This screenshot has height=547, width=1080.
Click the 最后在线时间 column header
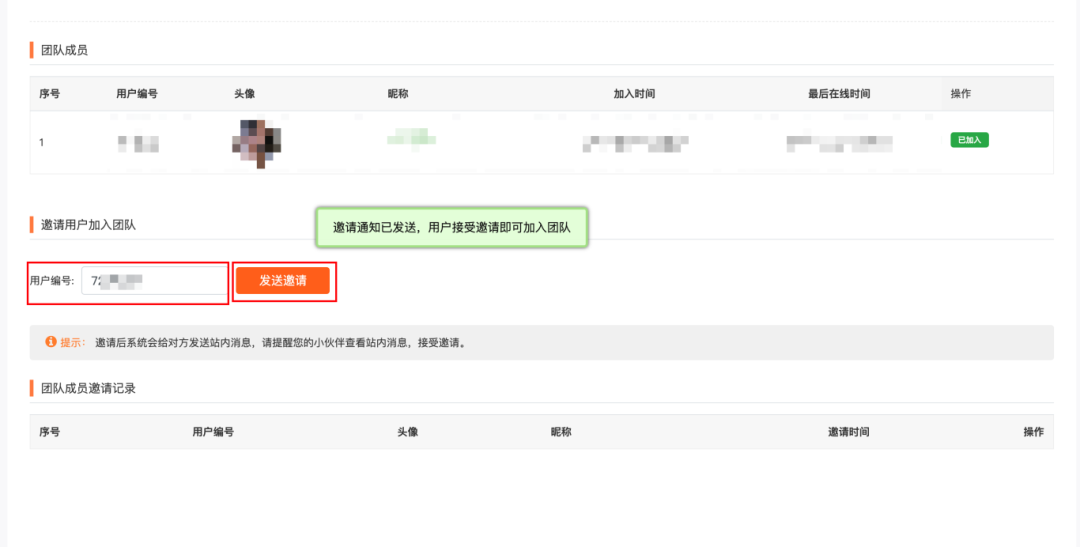click(x=839, y=94)
